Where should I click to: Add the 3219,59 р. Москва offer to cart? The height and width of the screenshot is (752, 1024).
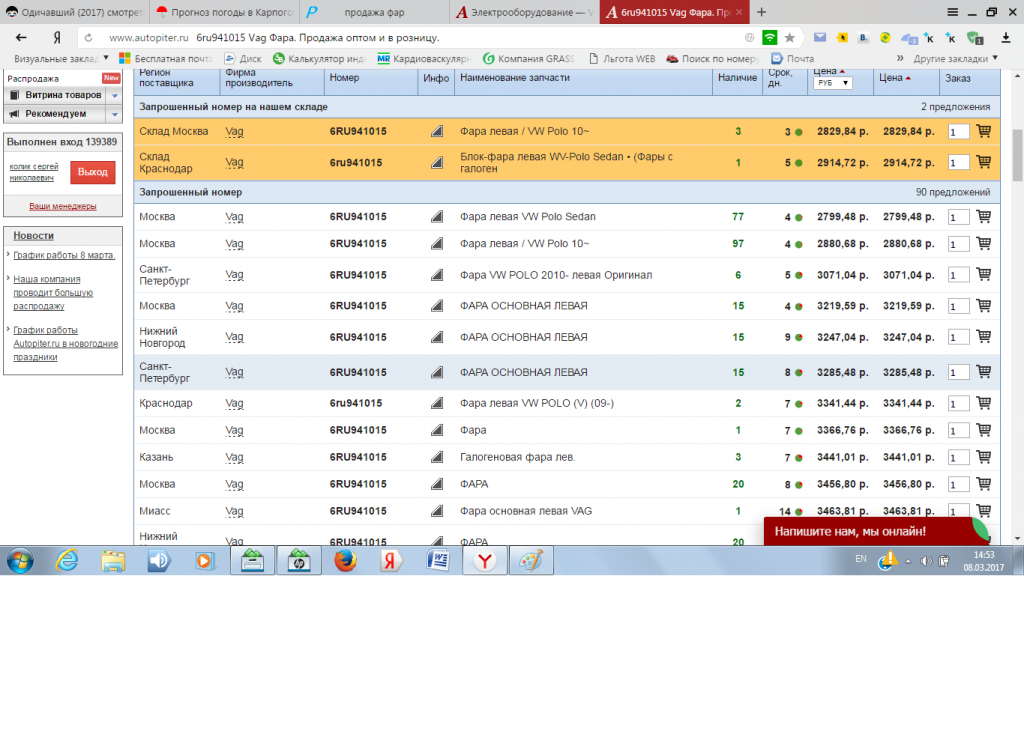tap(984, 305)
